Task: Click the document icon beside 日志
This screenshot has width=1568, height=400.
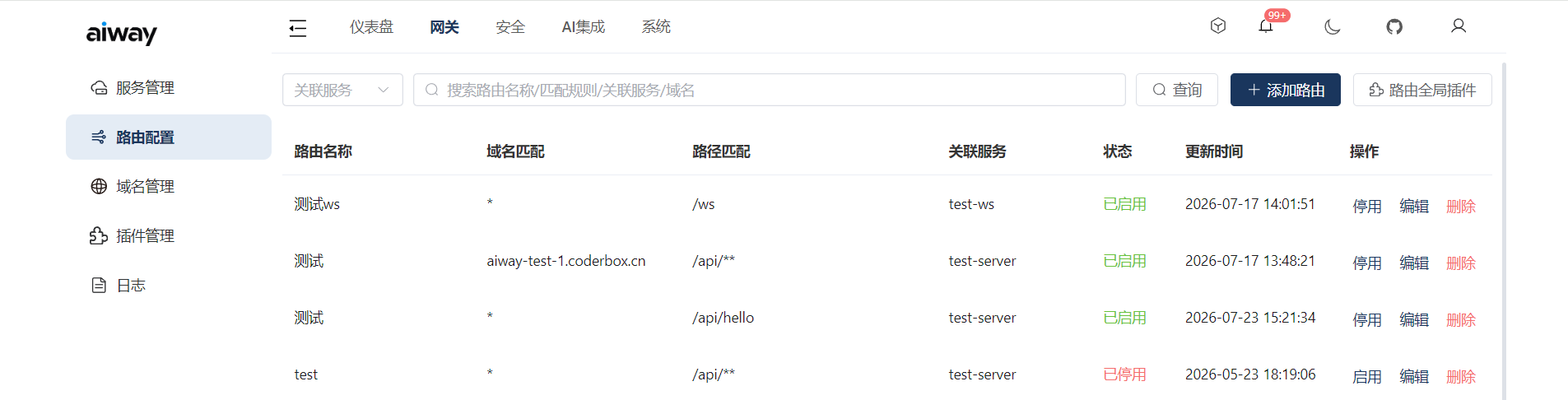Action: [99, 285]
